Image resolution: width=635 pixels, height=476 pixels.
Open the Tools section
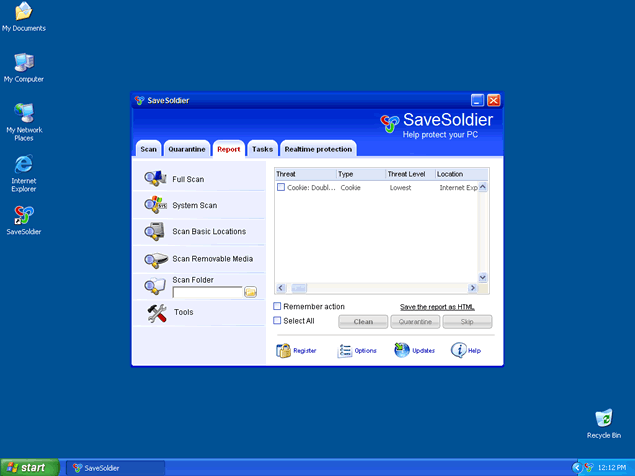[183, 312]
